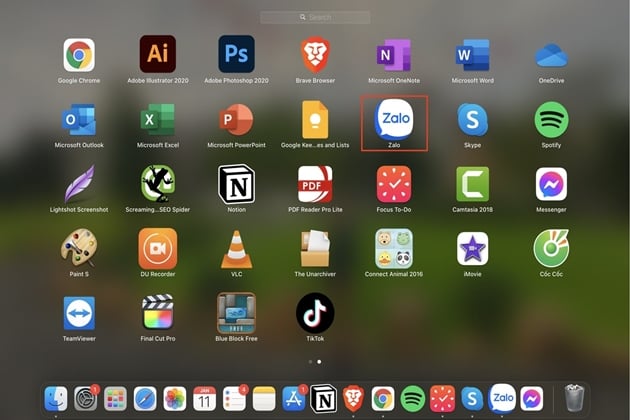Open Adobe Photoshop 2020
This screenshot has width=630, height=420.
[x=236, y=54]
